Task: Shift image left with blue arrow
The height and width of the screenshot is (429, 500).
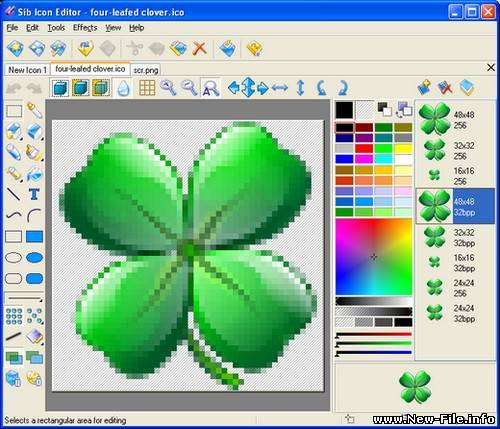Action: click(234, 88)
